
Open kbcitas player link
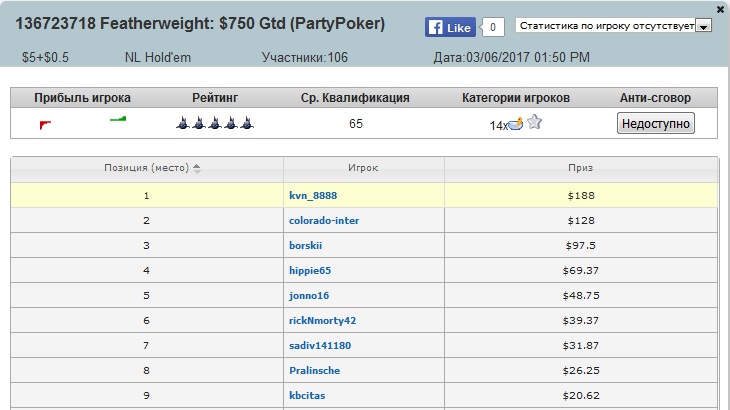pos(307,396)
